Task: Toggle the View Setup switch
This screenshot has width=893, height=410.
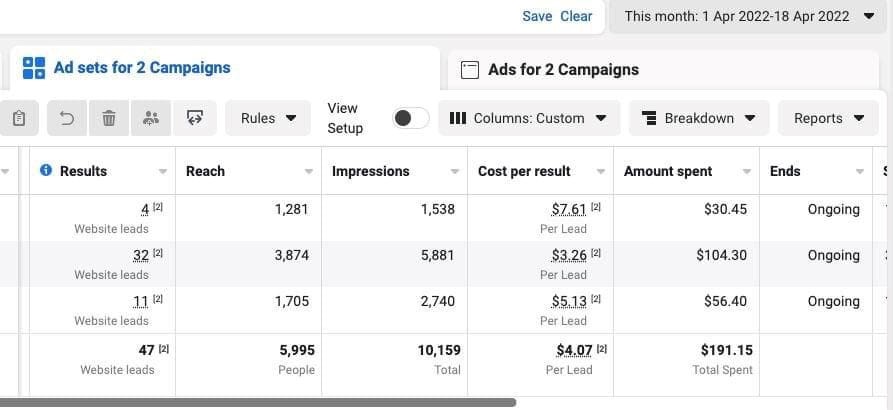Action: pyautogui.click(x=410, y=118)
